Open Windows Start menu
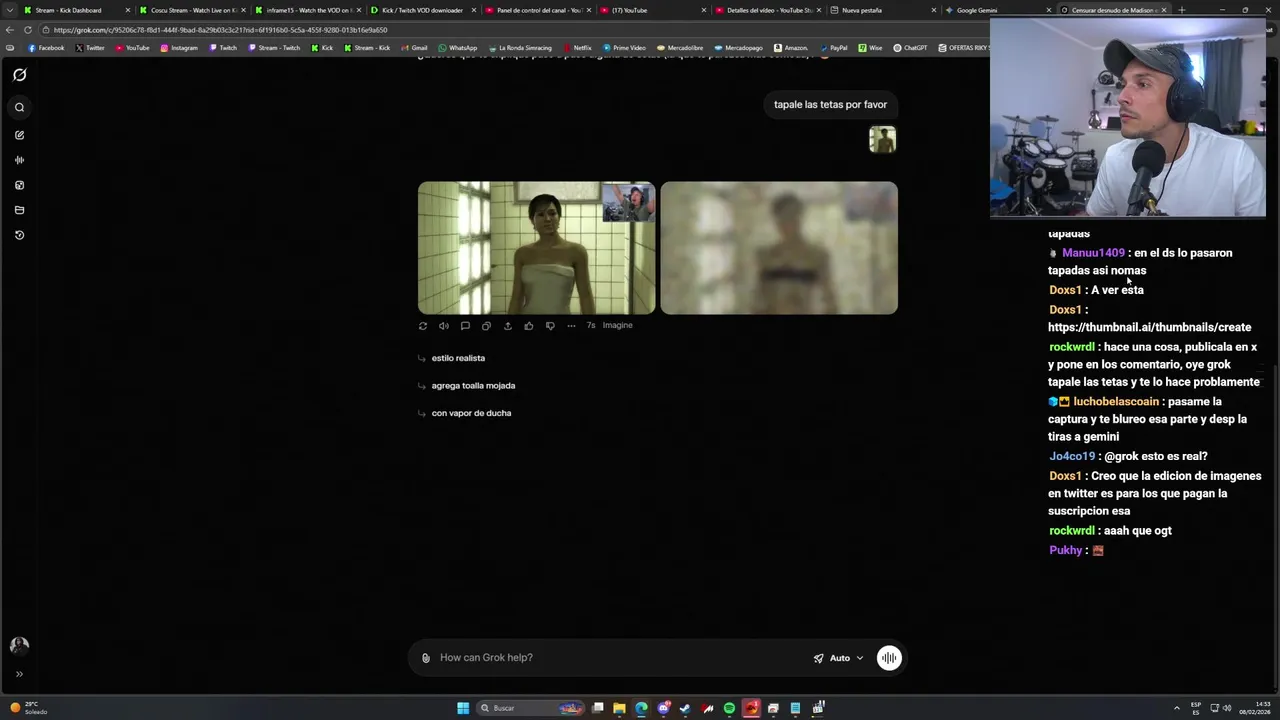 (463, 708)
